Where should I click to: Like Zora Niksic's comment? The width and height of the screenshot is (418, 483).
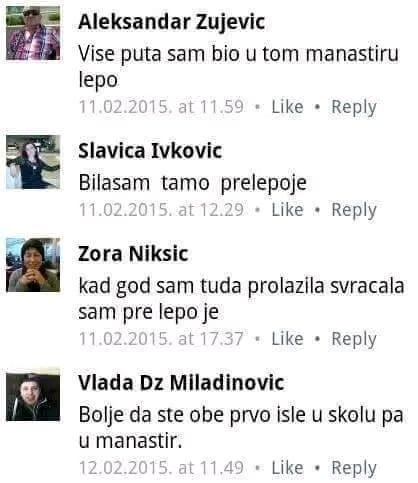tap(287, 339)
